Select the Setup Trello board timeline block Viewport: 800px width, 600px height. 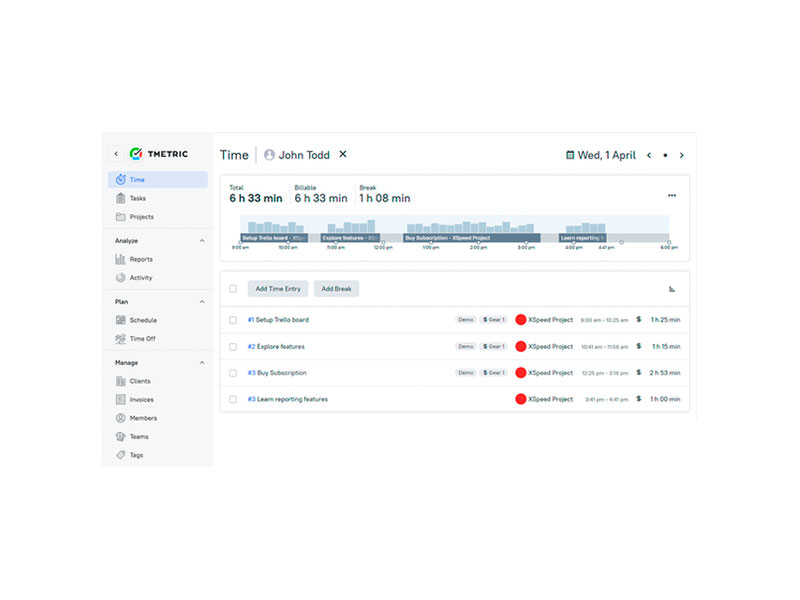point(274,238)
